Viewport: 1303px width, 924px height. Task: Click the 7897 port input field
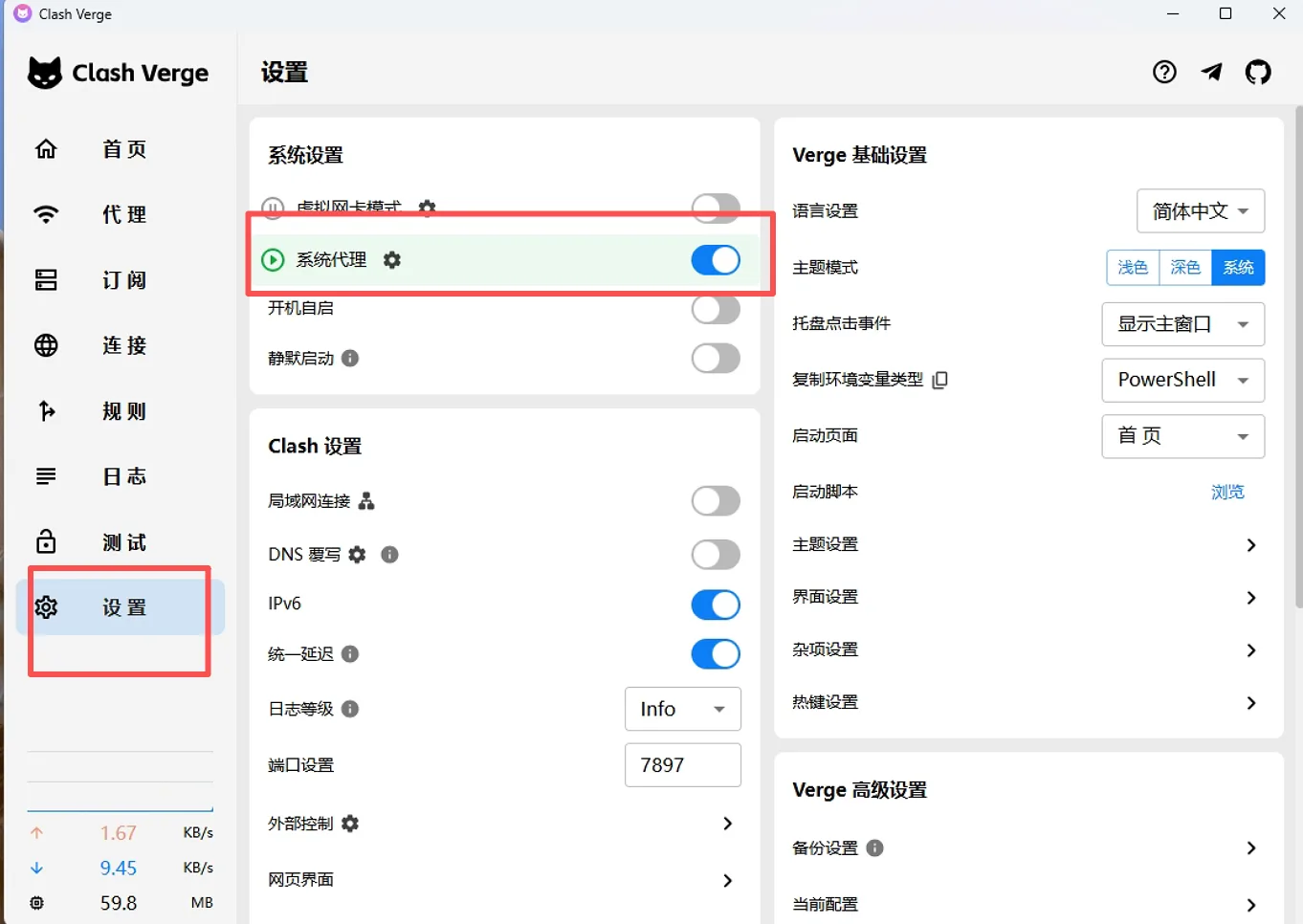683,765
